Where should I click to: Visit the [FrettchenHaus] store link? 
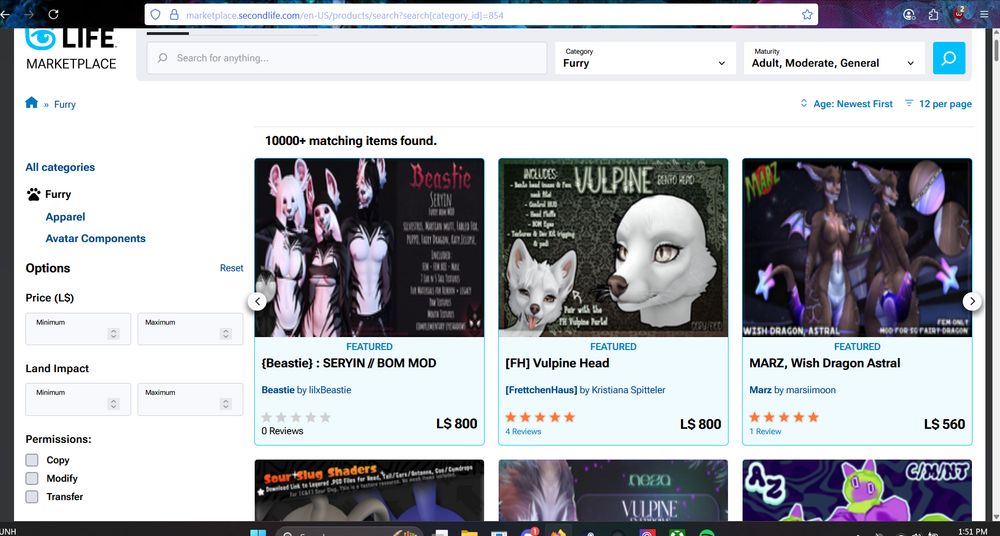click(541, 390)
